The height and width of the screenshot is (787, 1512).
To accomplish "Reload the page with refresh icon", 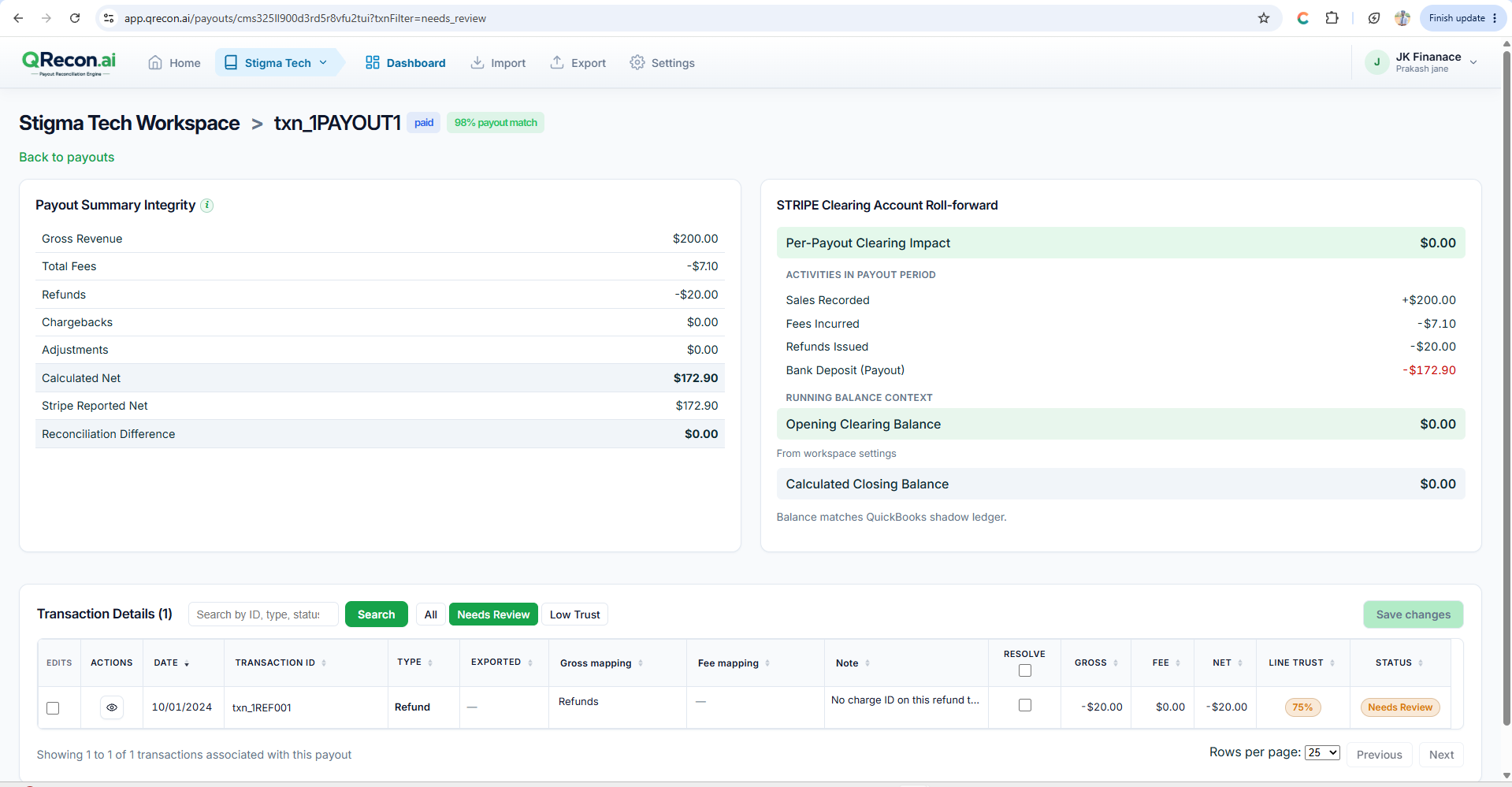I will pyautogui.click(x=75, y=18).
